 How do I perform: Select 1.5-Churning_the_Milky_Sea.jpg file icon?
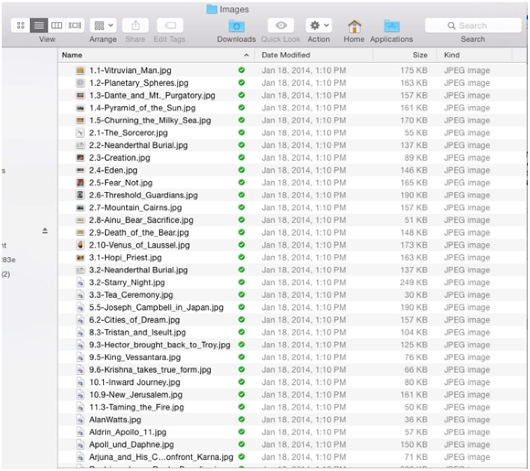[80, 120]
